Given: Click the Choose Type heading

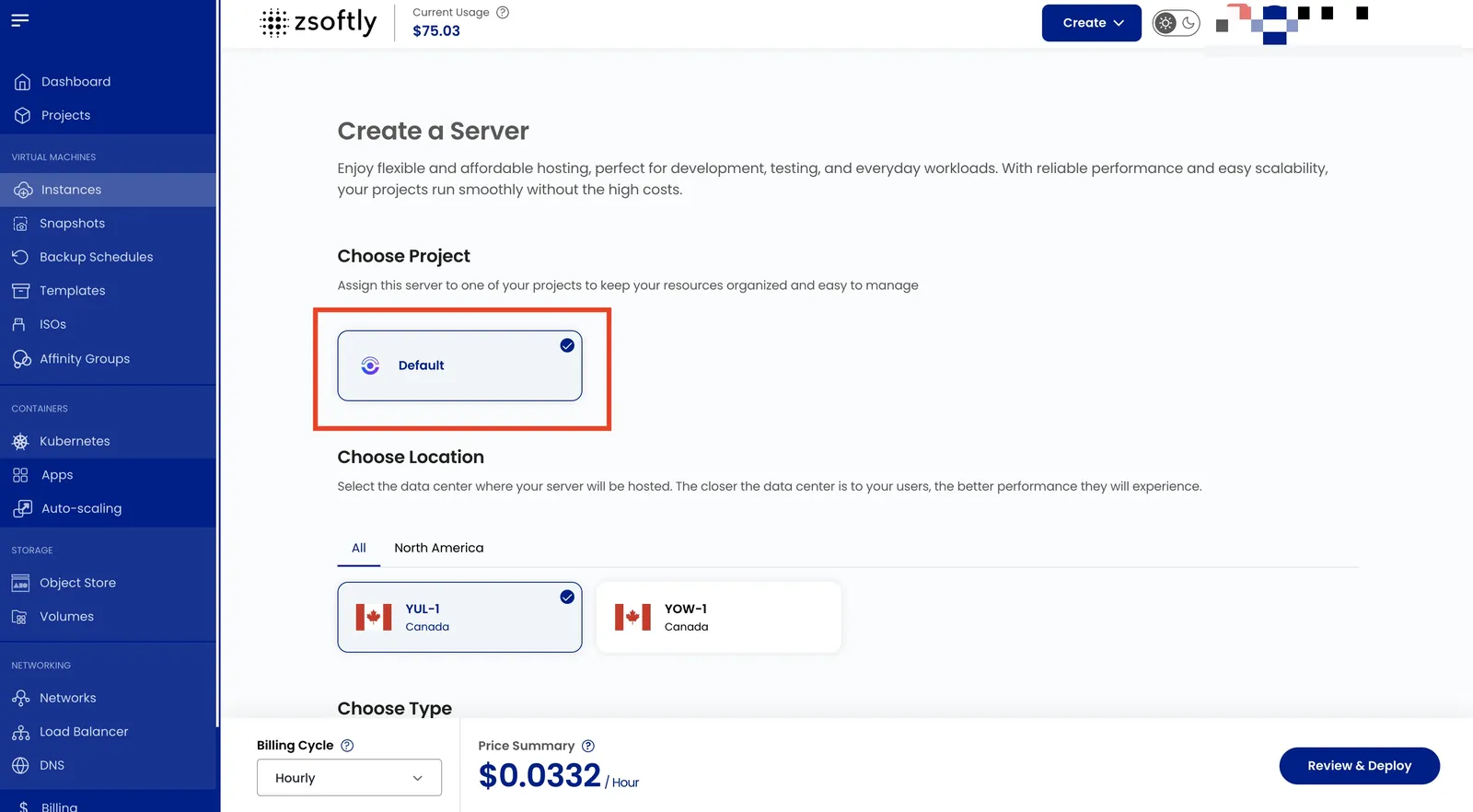Looking at the screenshot, I should [395, 709].
